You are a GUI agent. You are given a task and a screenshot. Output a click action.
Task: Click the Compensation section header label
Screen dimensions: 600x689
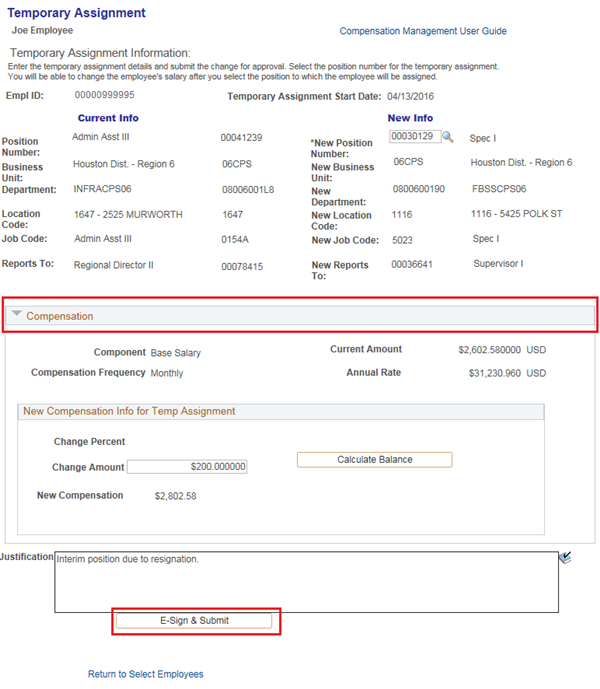point(60,316)
